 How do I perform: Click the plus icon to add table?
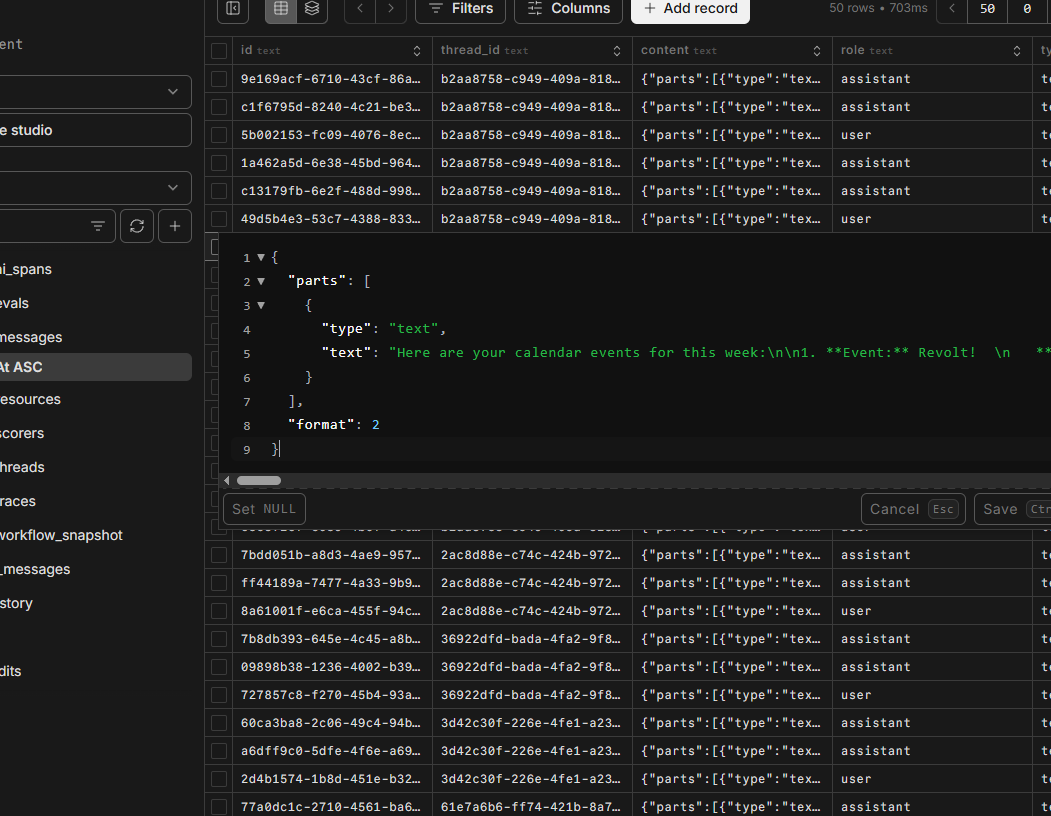175,227
